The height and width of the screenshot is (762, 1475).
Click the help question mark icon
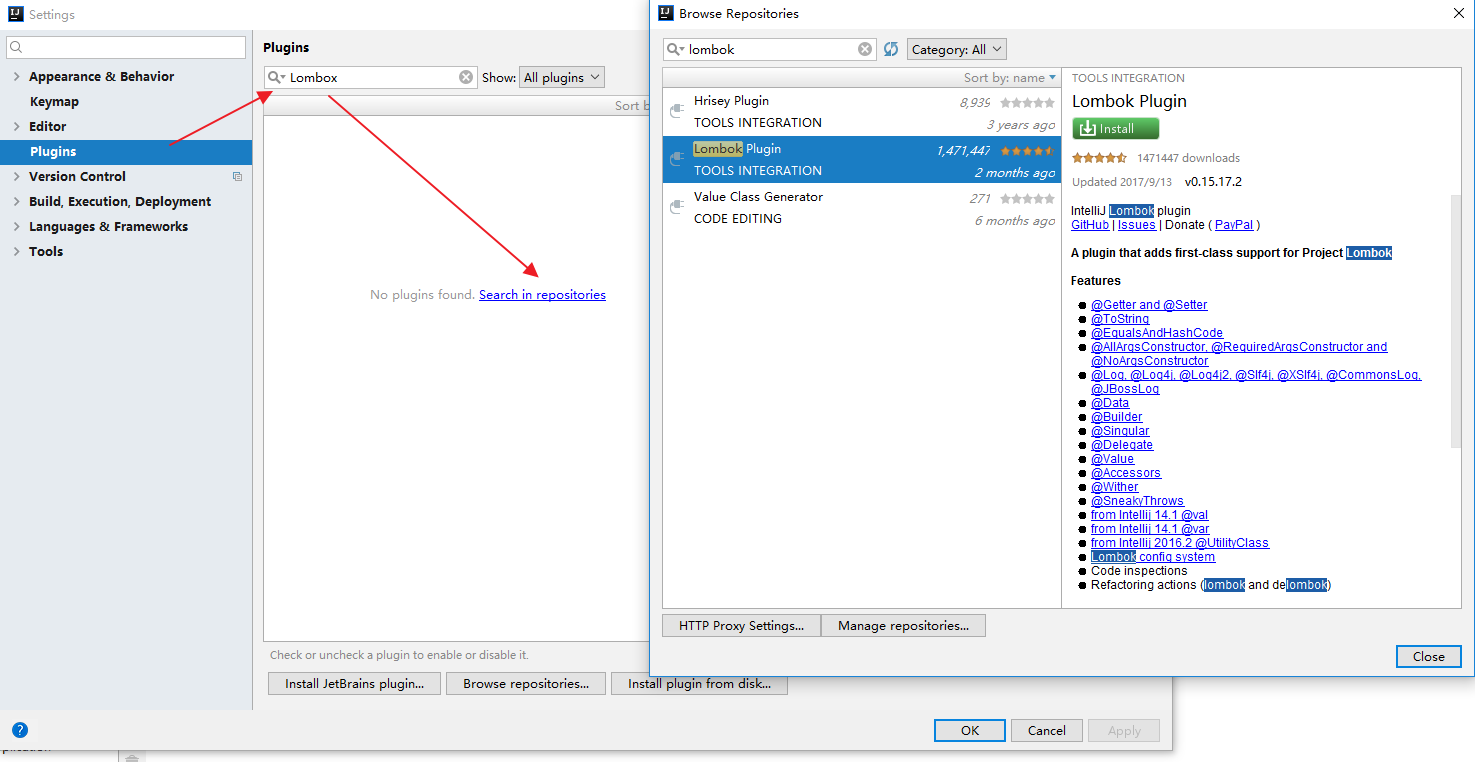pos(20,730)
